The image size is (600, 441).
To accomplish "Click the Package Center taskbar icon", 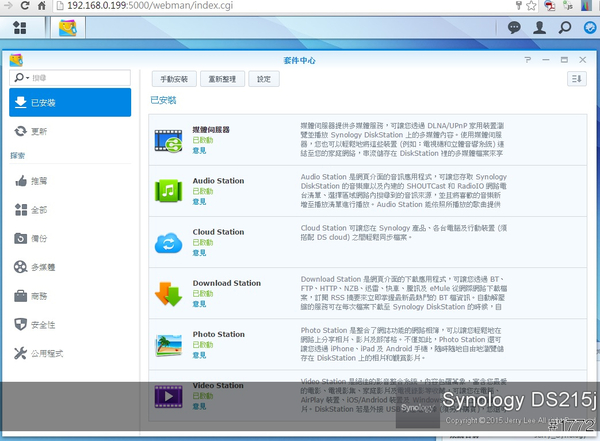I will point(68,28).
